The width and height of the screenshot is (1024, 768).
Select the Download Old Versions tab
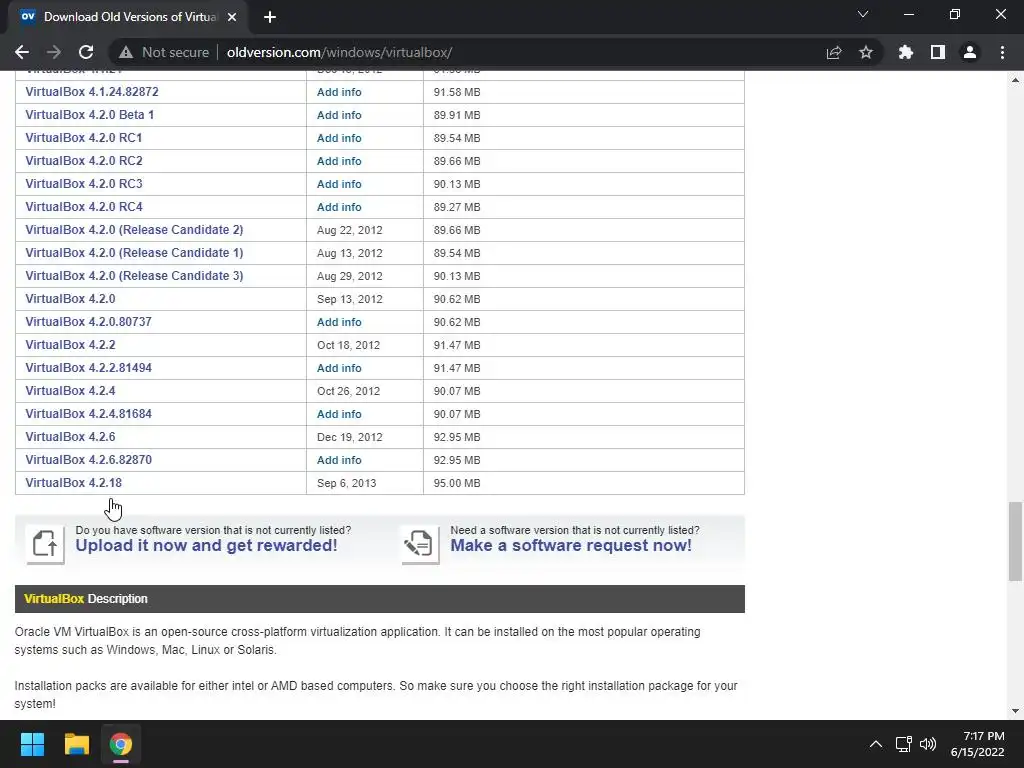click(x=129, y=17)
